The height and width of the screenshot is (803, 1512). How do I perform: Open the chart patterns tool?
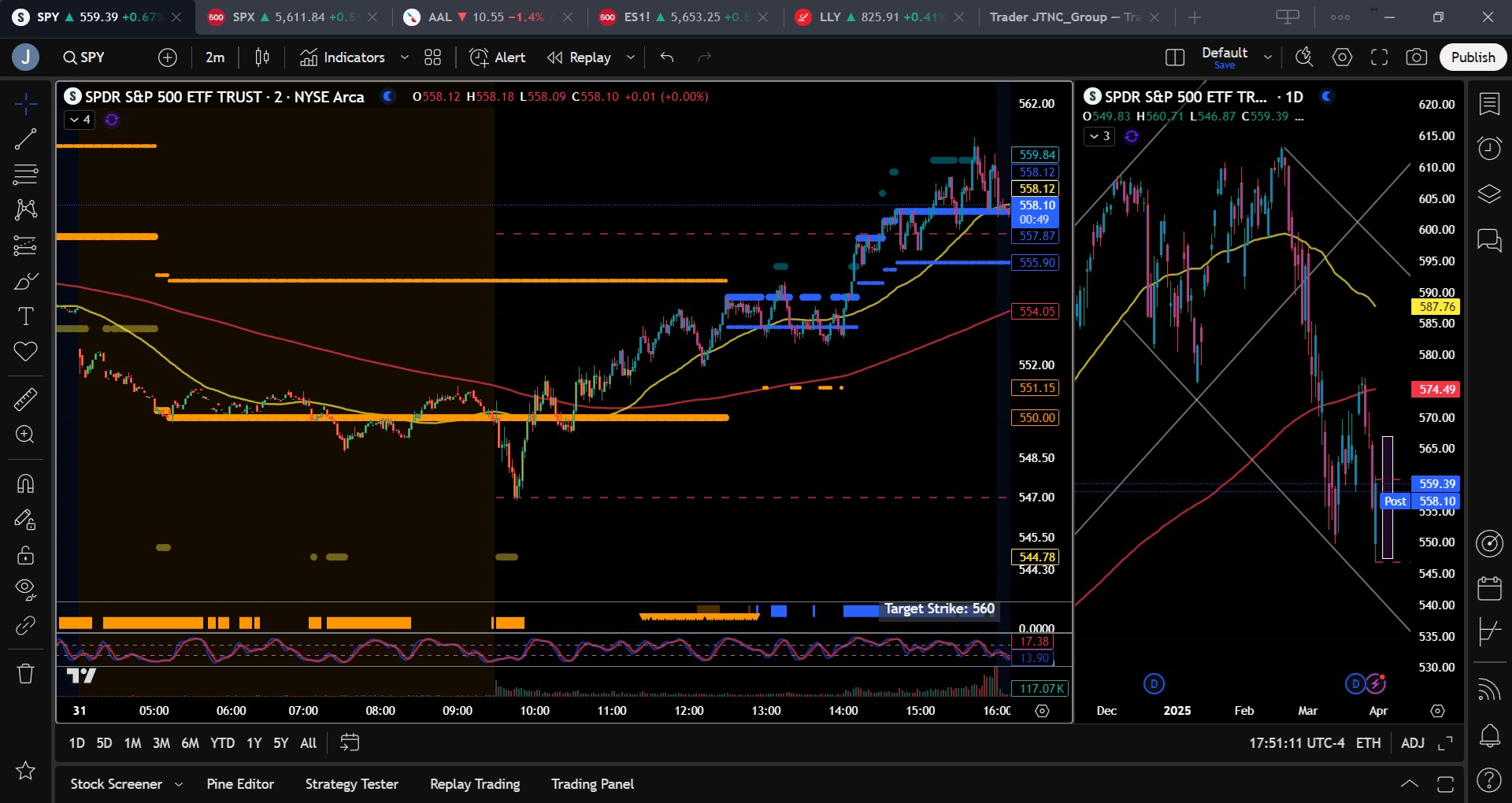25,209
